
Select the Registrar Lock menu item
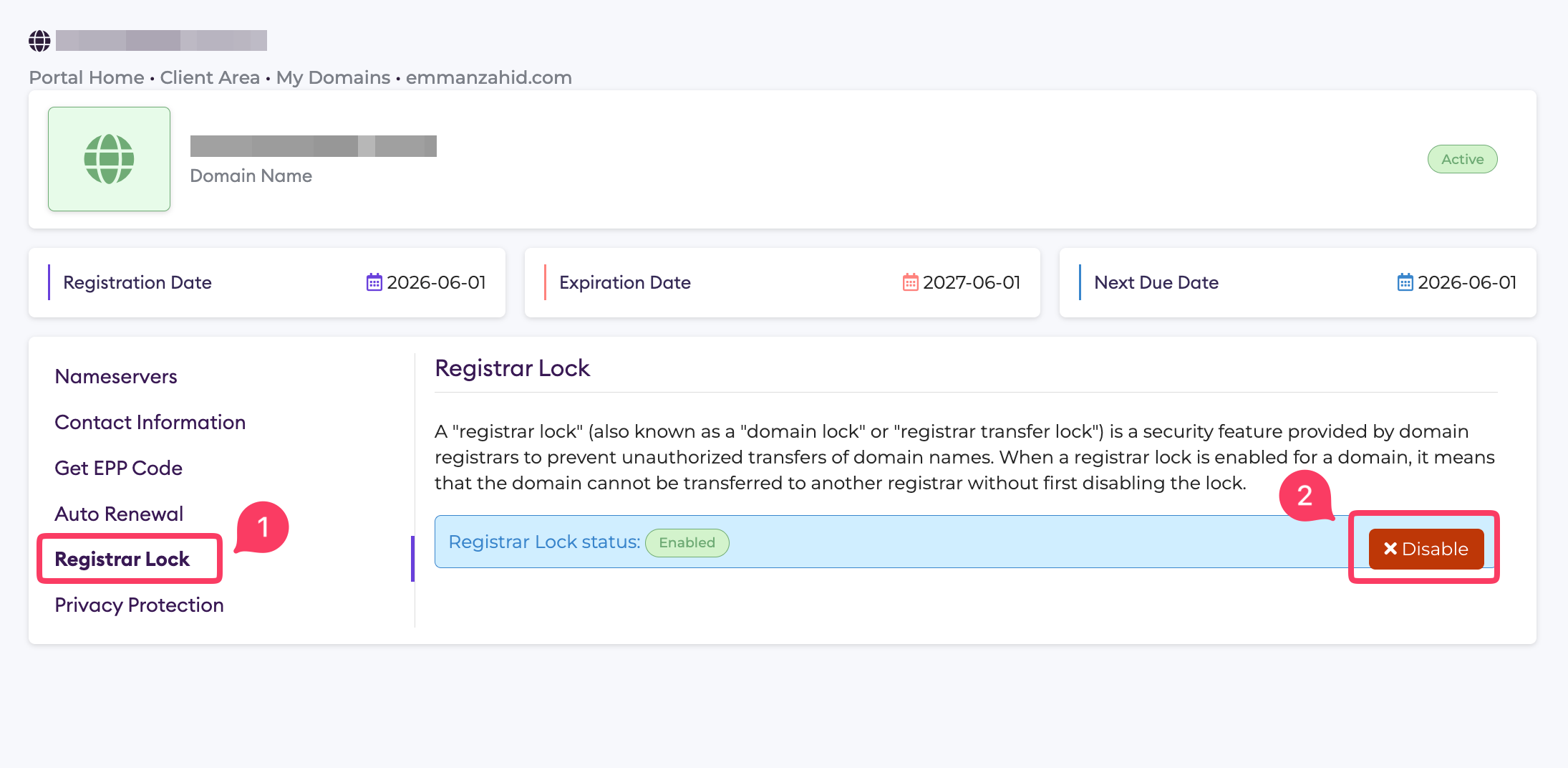(122, 559)
